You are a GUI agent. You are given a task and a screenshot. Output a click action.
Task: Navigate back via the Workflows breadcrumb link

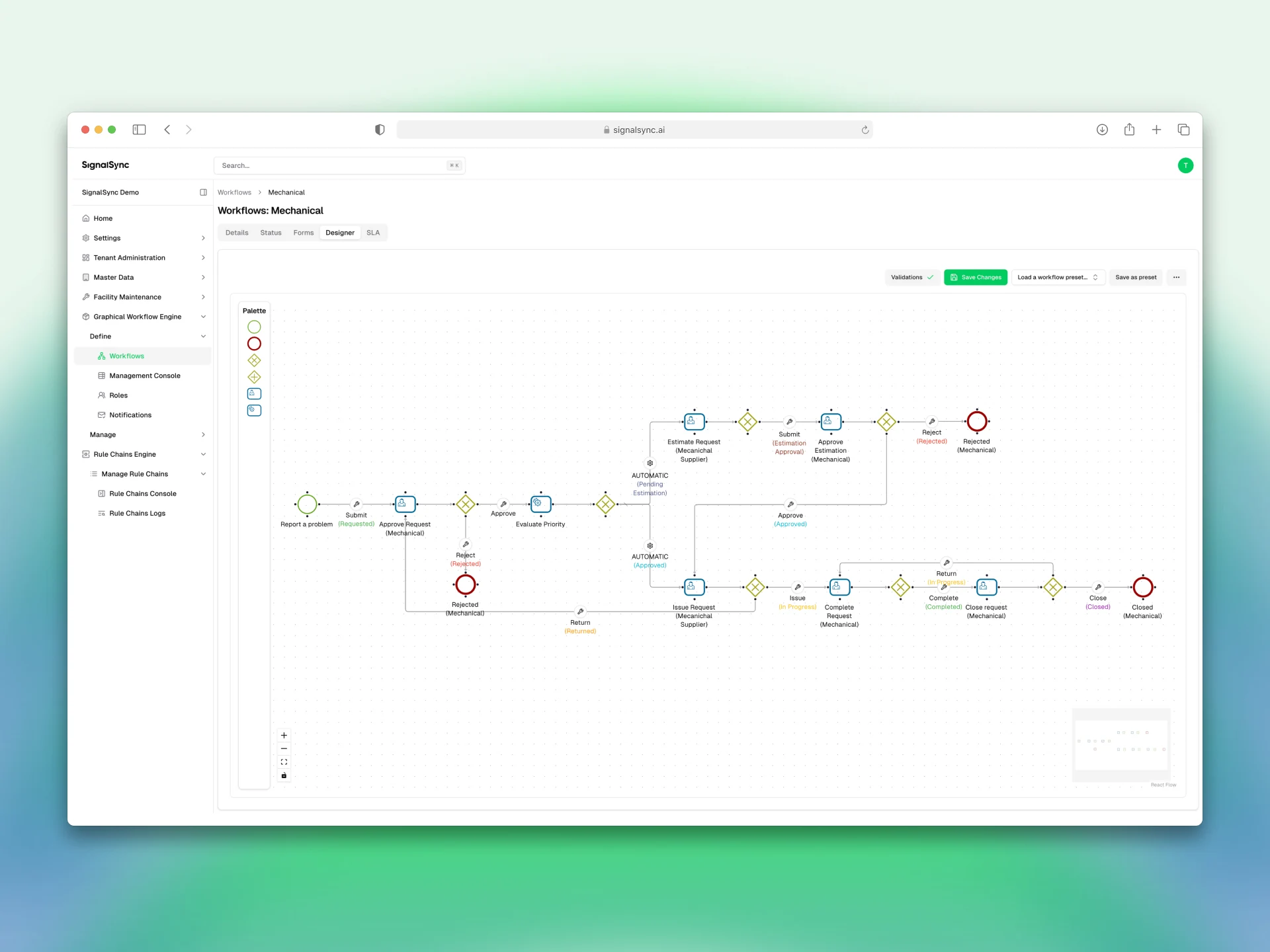(234, 192)
